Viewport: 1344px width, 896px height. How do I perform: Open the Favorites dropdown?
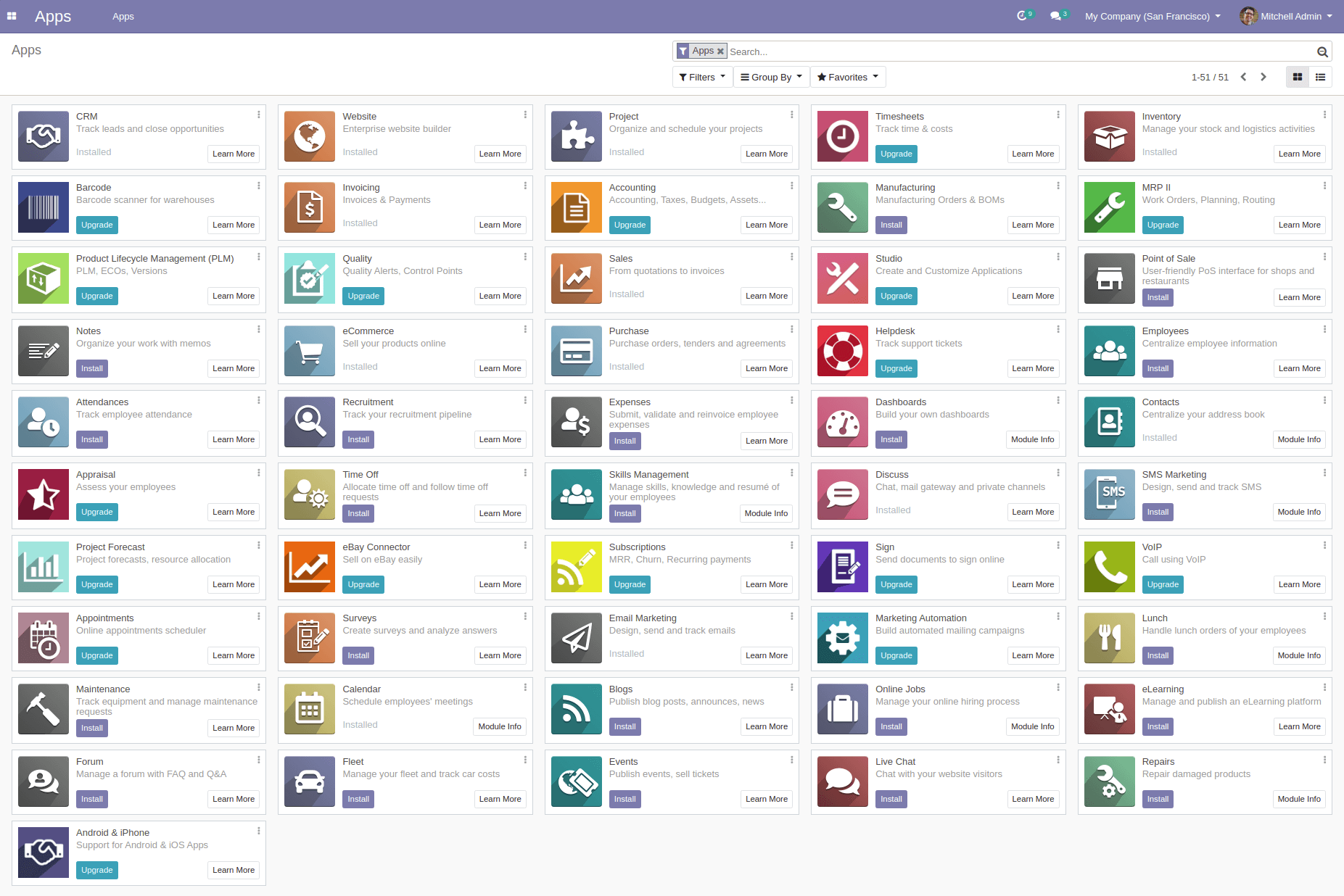click(x=847, y=77)
